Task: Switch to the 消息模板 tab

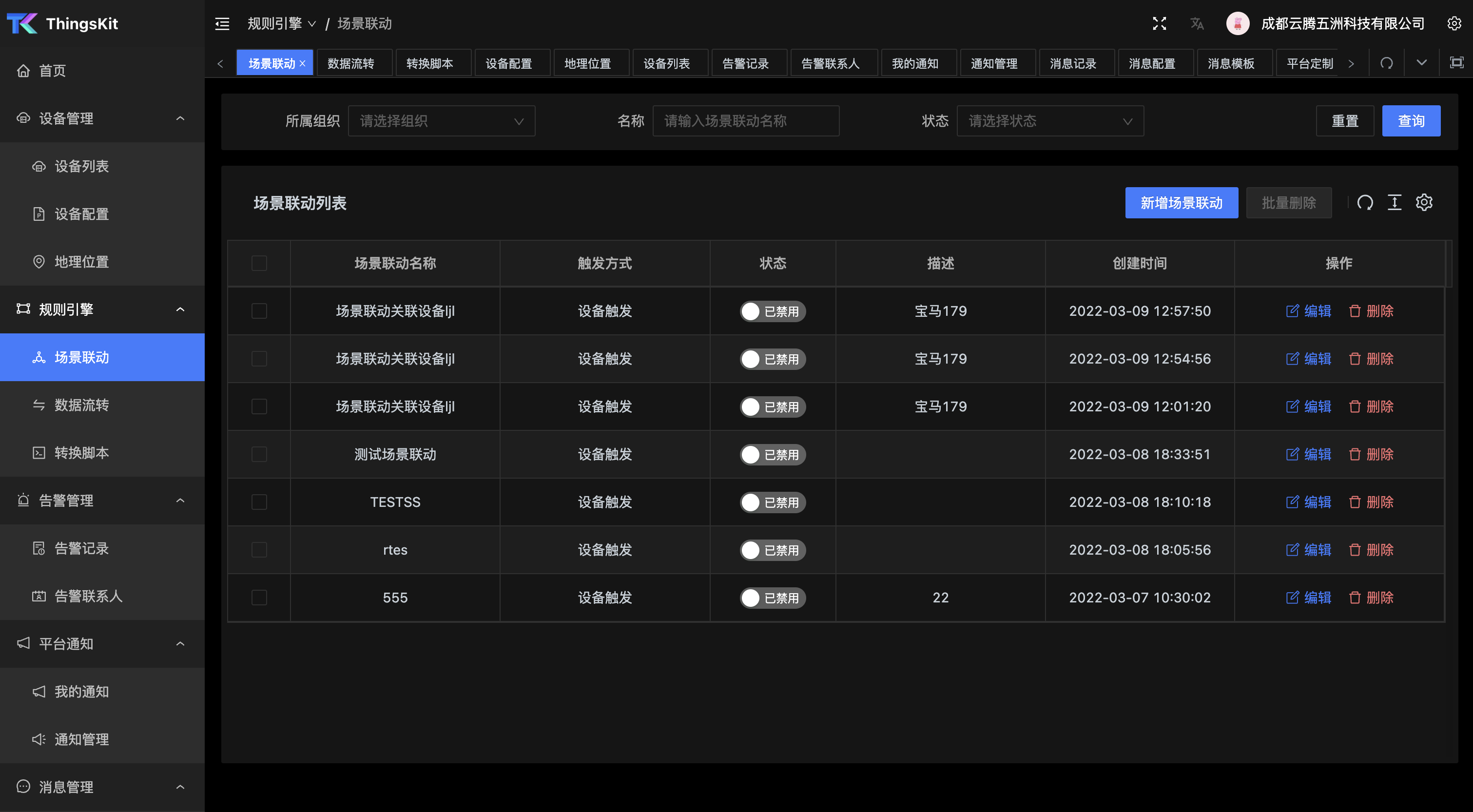Action: (1235, 63)
